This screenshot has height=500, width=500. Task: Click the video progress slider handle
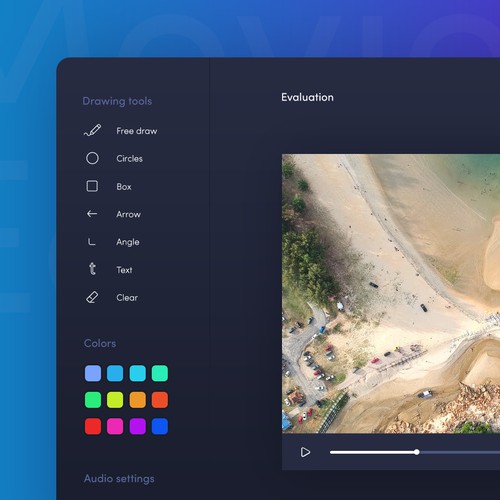[417, 452]
